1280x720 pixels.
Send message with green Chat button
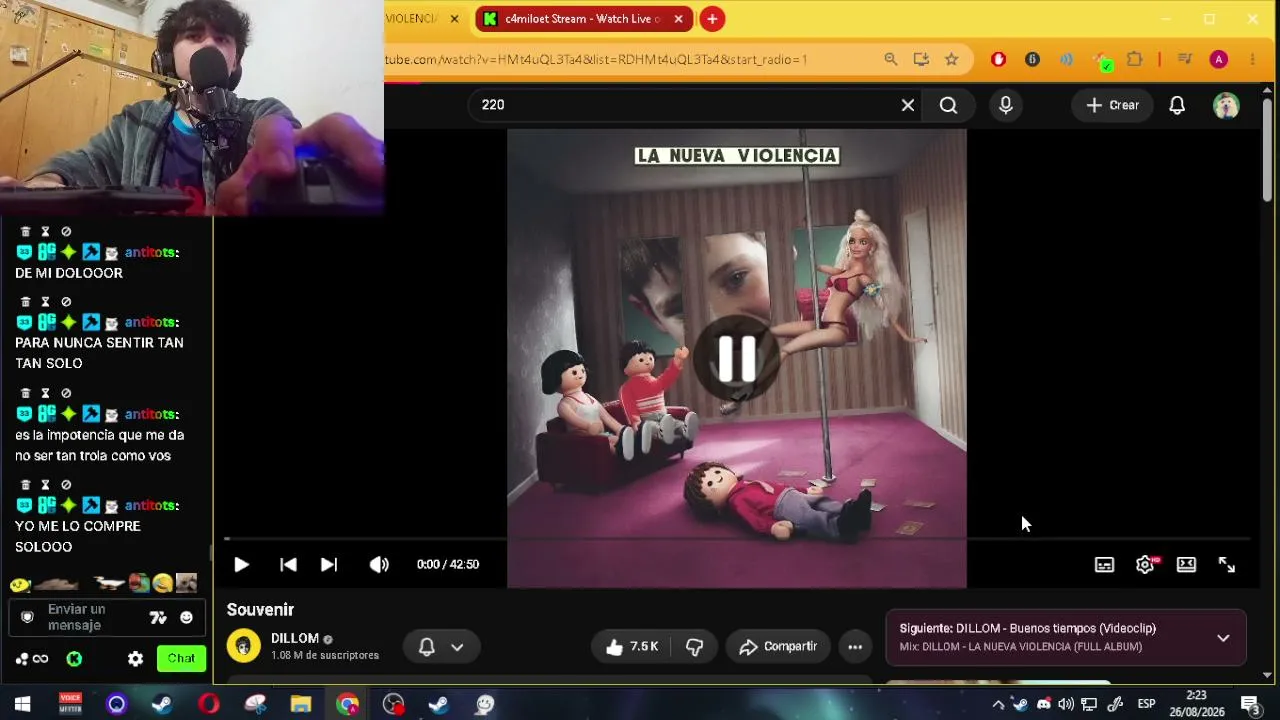pos(181,658)
